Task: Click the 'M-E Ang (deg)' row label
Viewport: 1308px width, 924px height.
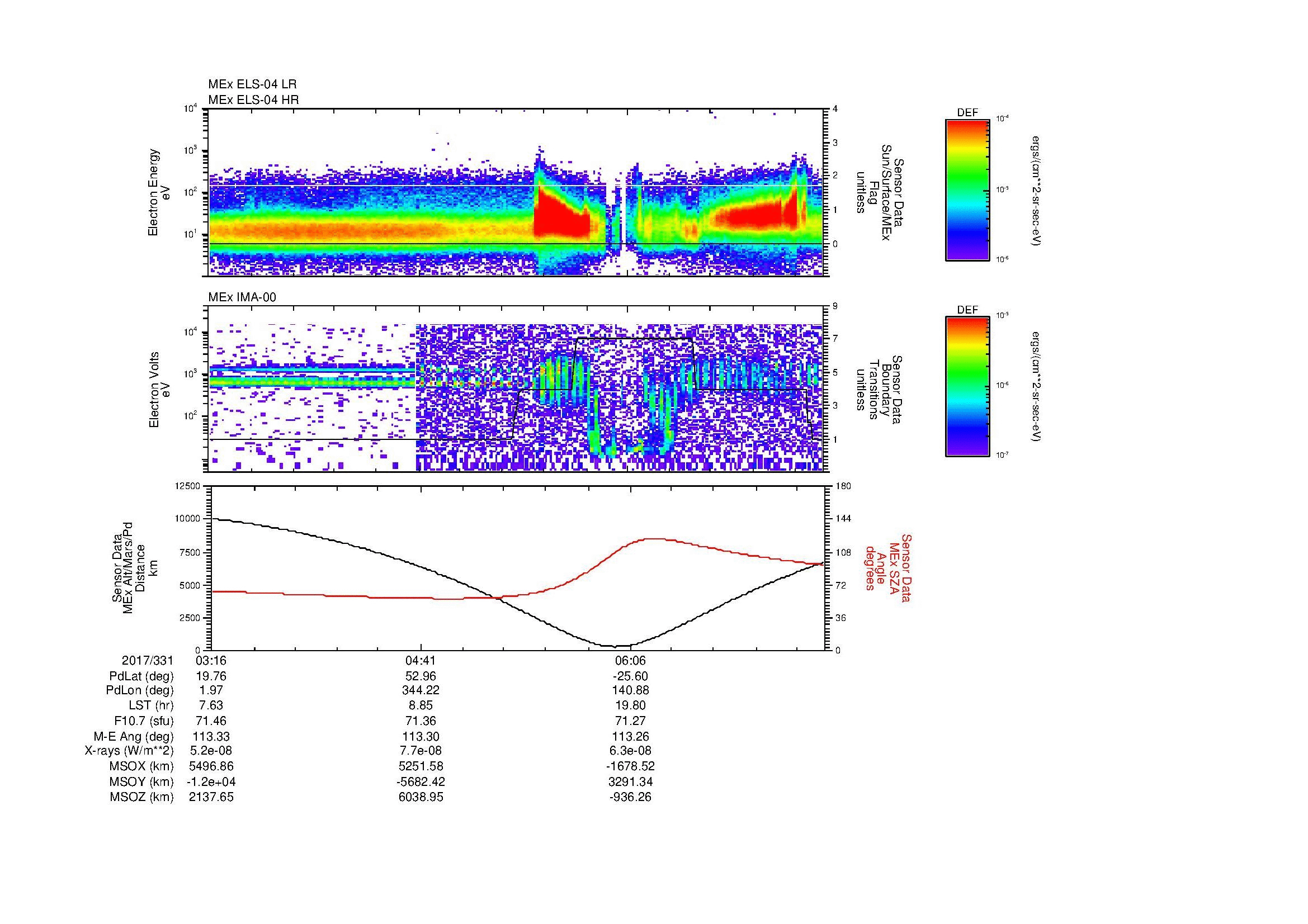Action: [x=134, y=736]
